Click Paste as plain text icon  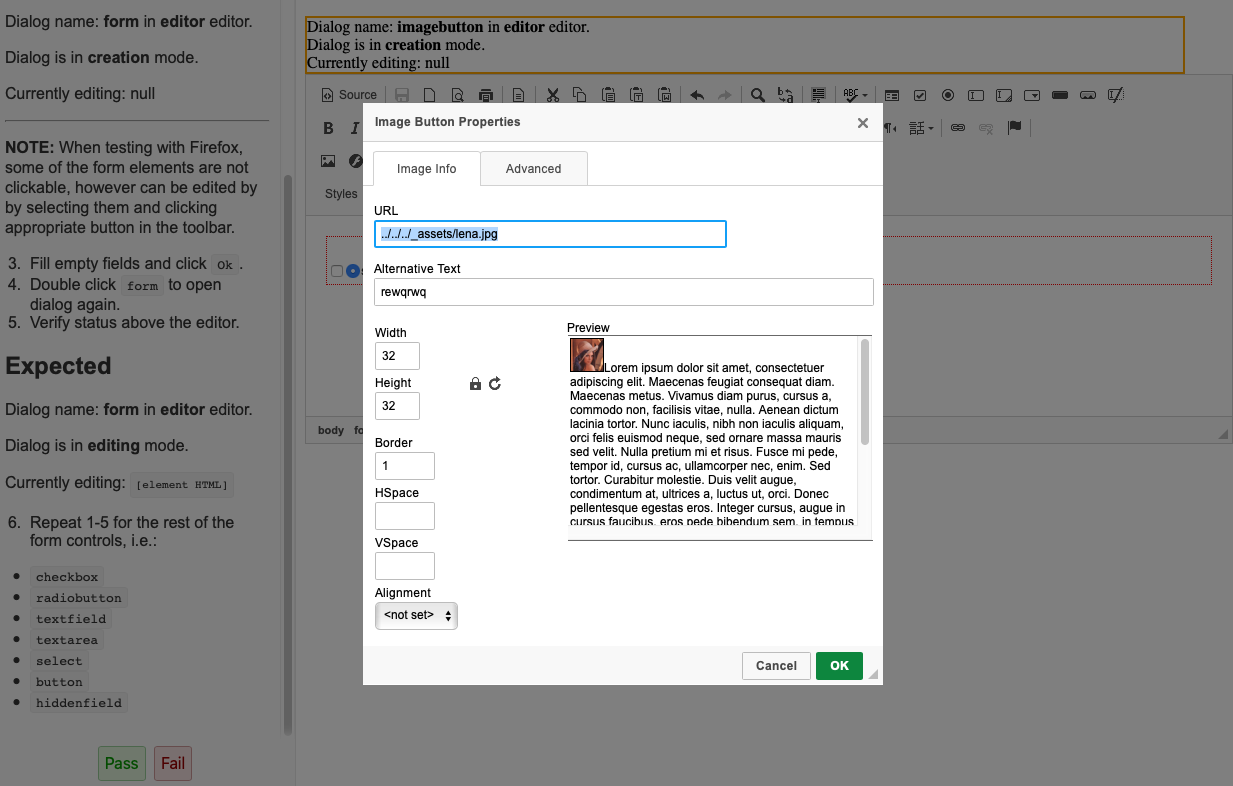coord(636,95)
